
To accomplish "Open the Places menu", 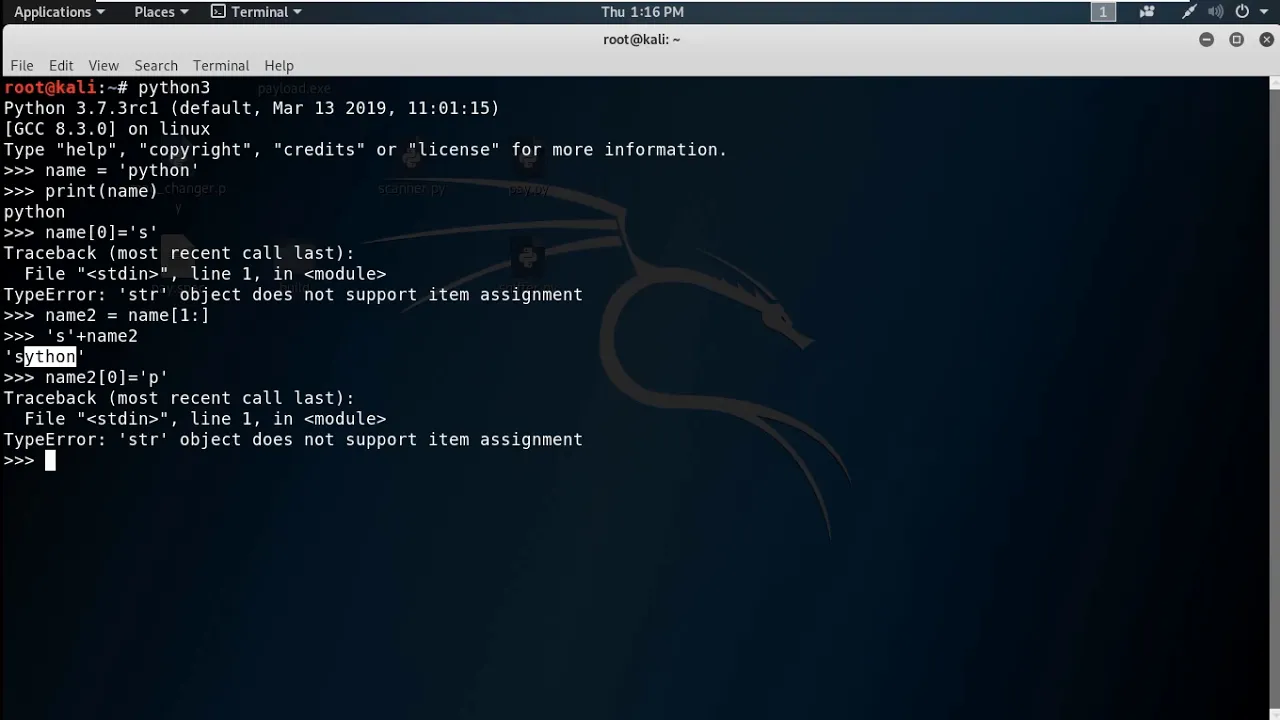I will click(x=161, y=12).
